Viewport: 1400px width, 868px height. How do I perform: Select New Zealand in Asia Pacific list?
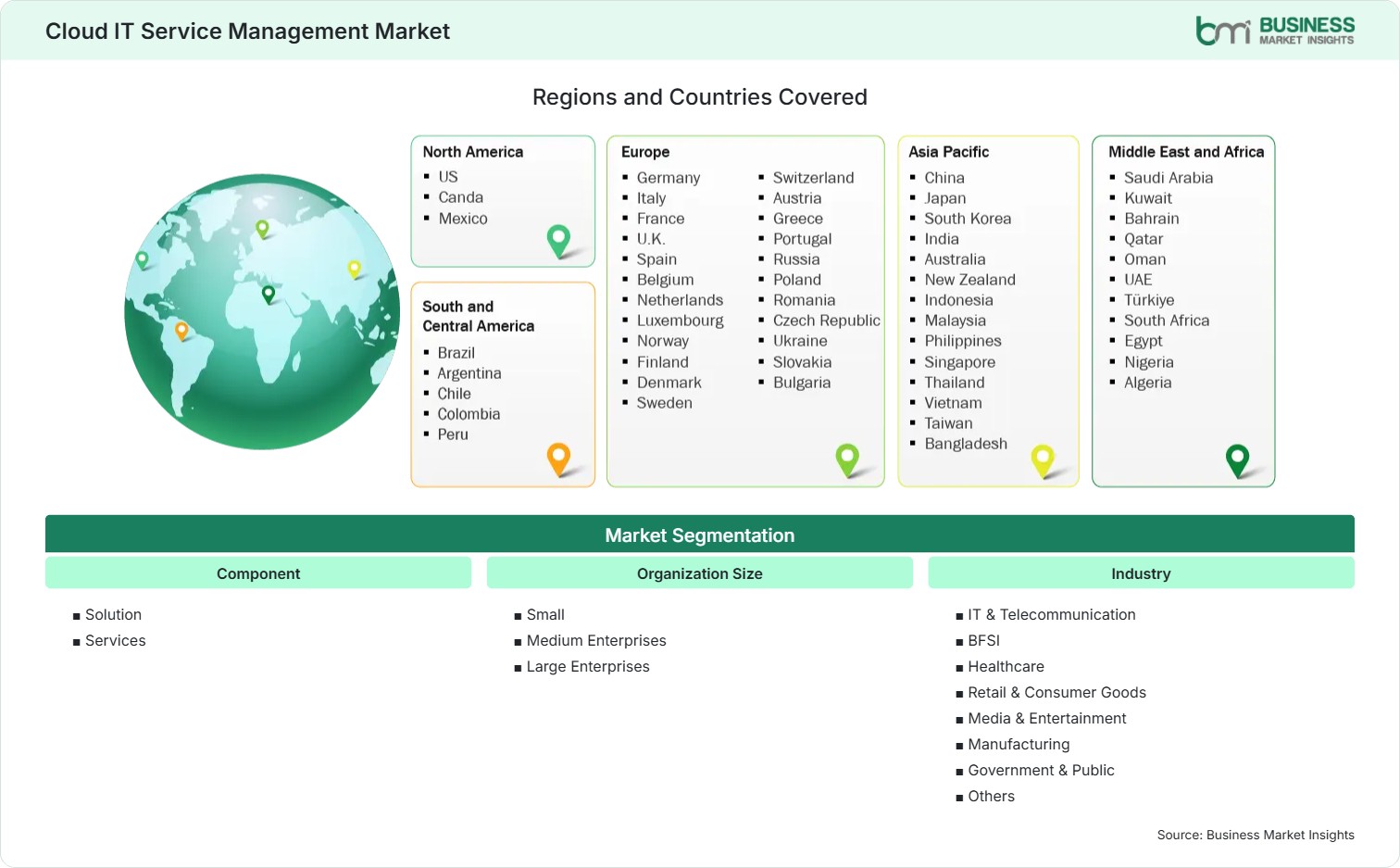click(969, 280)
